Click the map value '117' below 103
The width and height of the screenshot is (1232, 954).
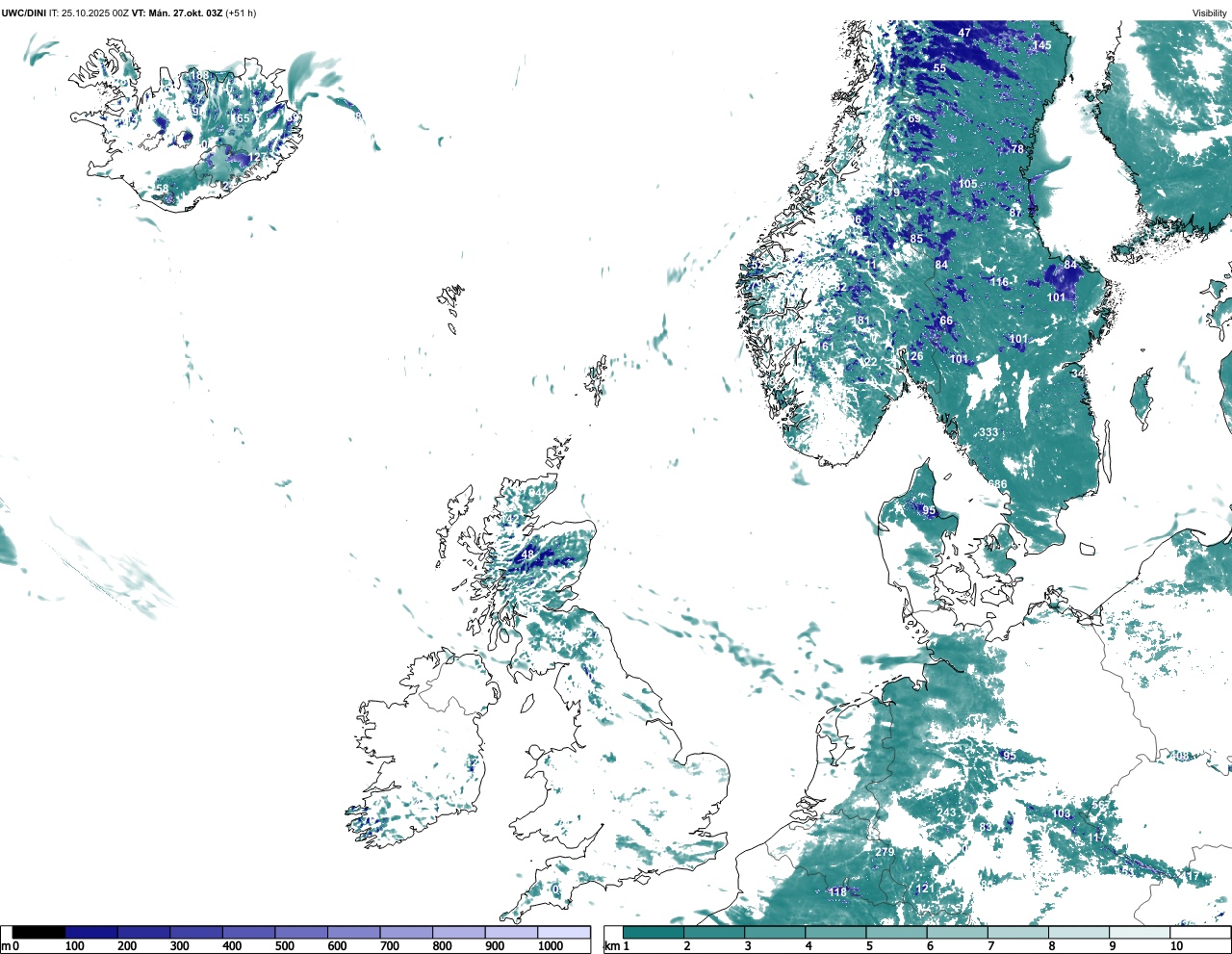coord(1097,838)
